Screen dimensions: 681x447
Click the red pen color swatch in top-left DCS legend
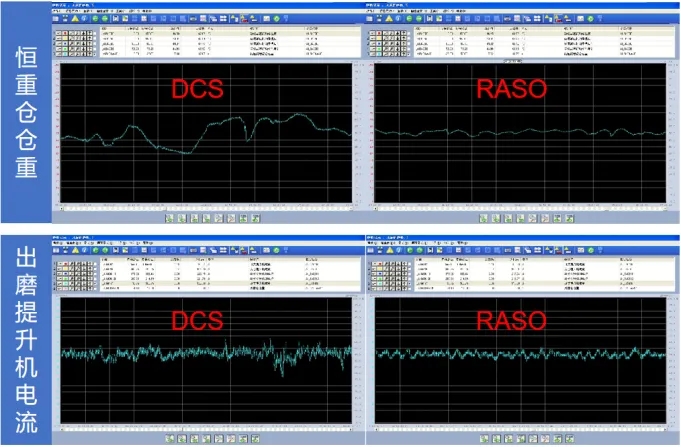[64, 32]
